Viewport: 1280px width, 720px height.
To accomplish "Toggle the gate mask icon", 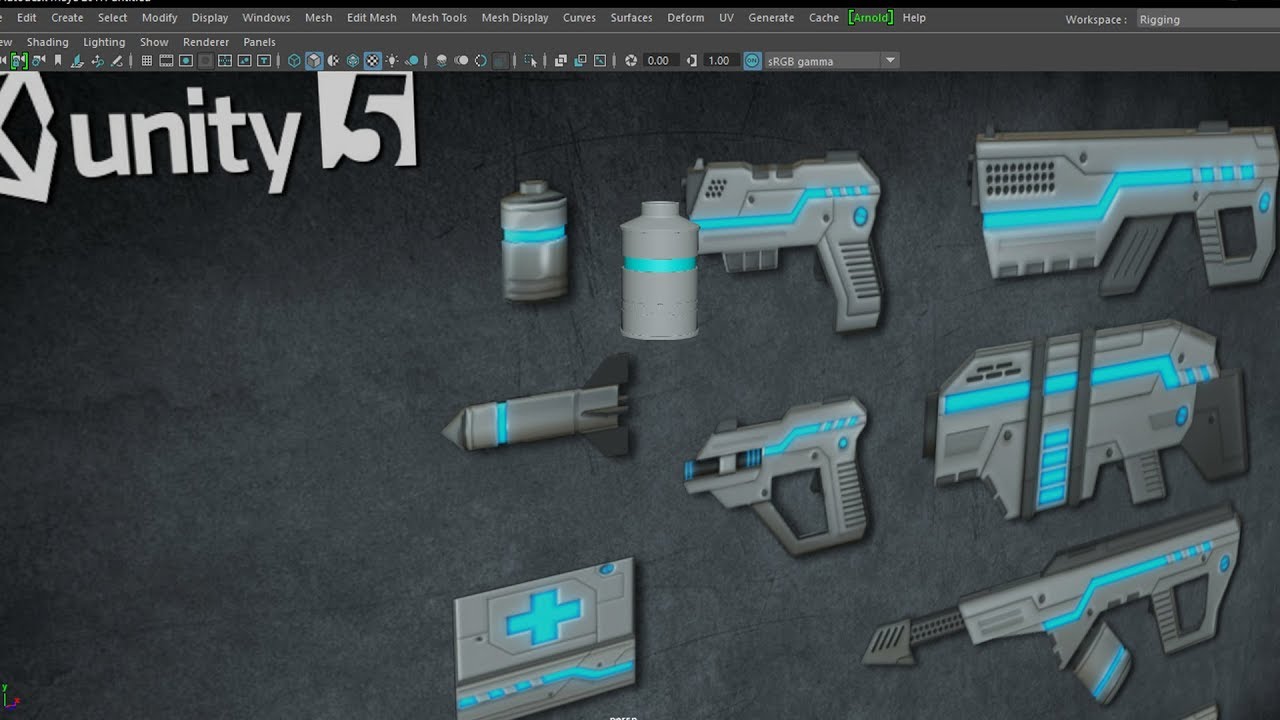I will pos(205,61).
